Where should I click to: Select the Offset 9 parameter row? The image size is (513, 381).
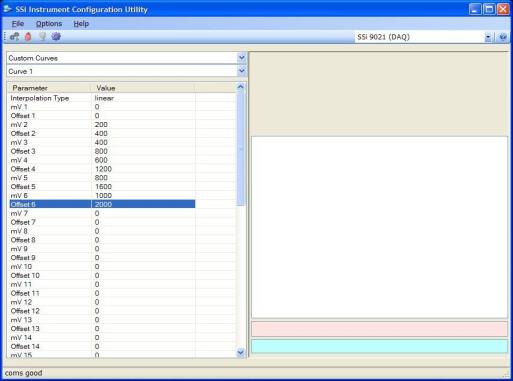[x=102, y=258]
